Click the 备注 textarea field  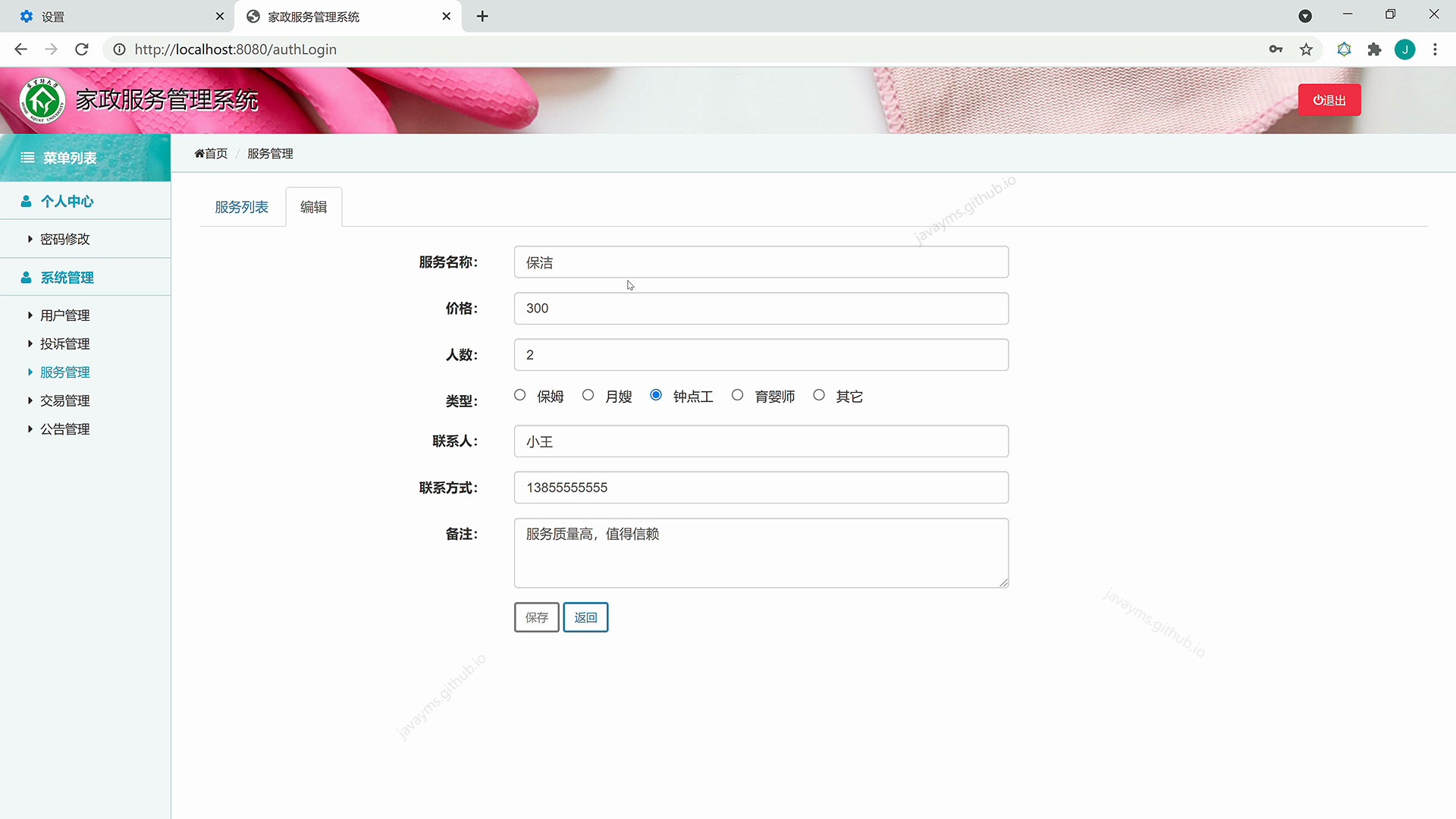click(761, 553)
